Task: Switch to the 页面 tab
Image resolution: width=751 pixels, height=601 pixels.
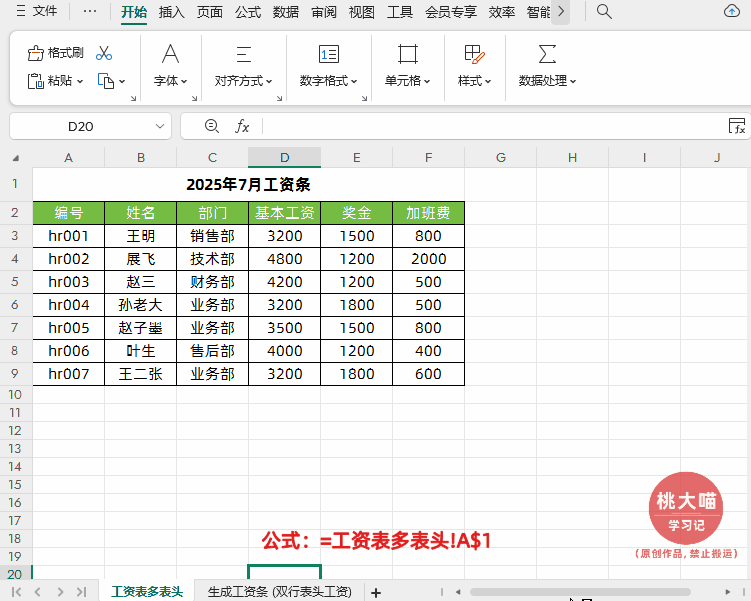Action: pos(210,12)
